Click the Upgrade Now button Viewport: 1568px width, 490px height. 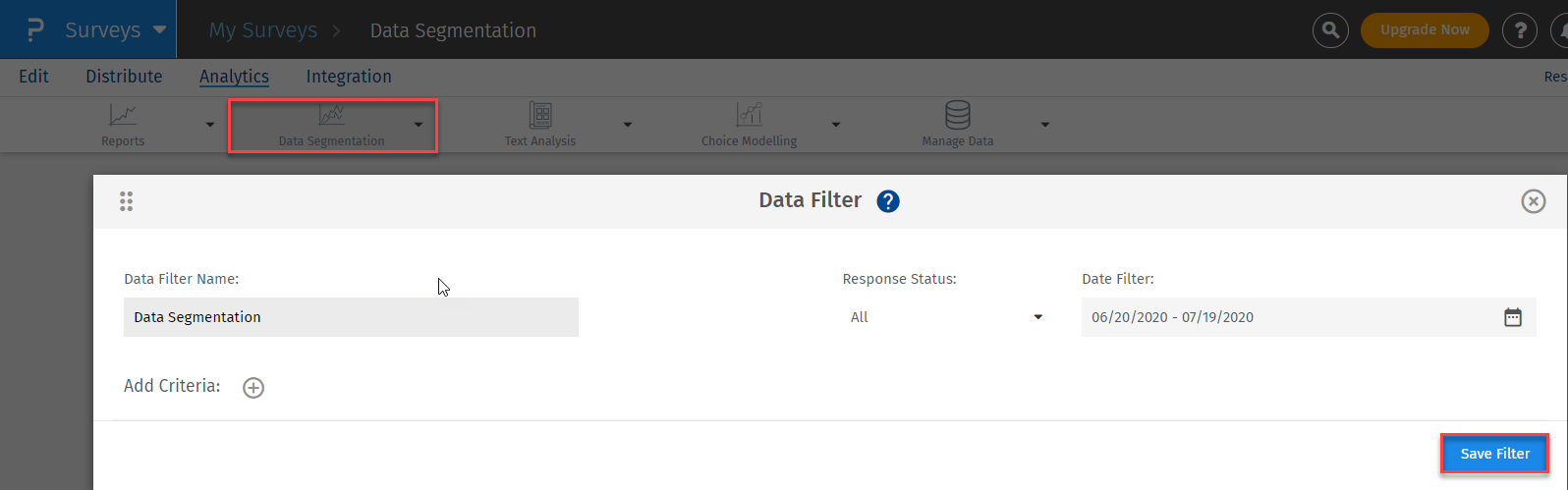(x=1425, y=30)
